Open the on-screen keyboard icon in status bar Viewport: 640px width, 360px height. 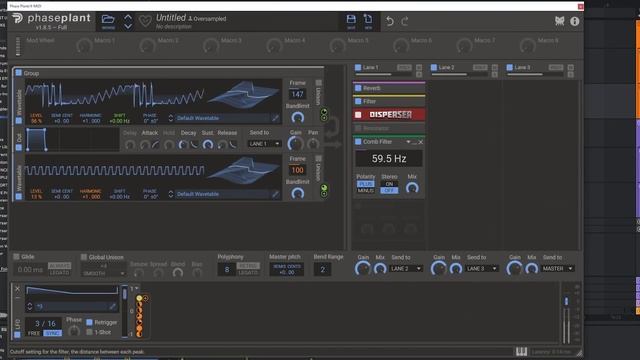[521, 351]
